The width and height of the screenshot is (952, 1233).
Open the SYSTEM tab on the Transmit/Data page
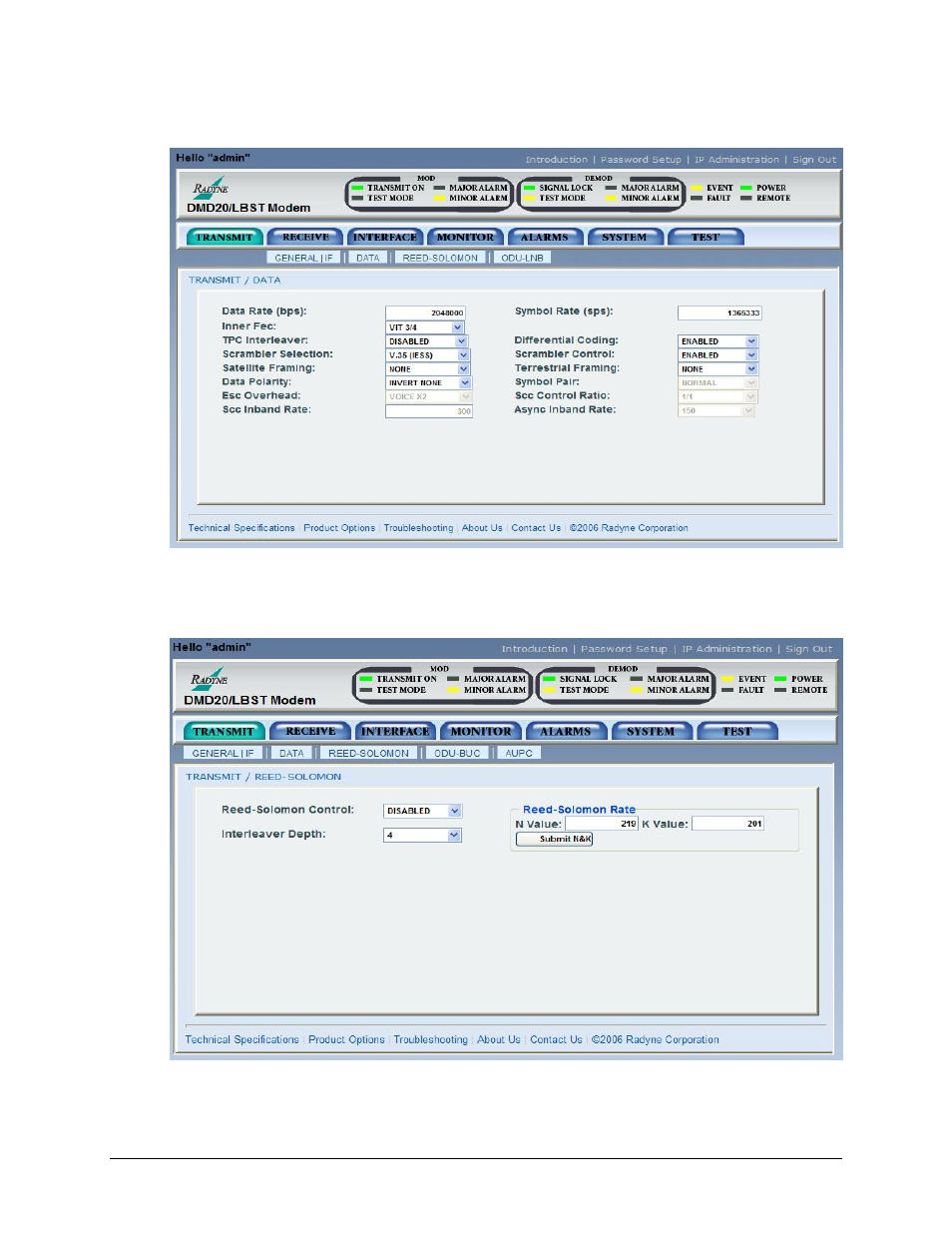(624, 238)
